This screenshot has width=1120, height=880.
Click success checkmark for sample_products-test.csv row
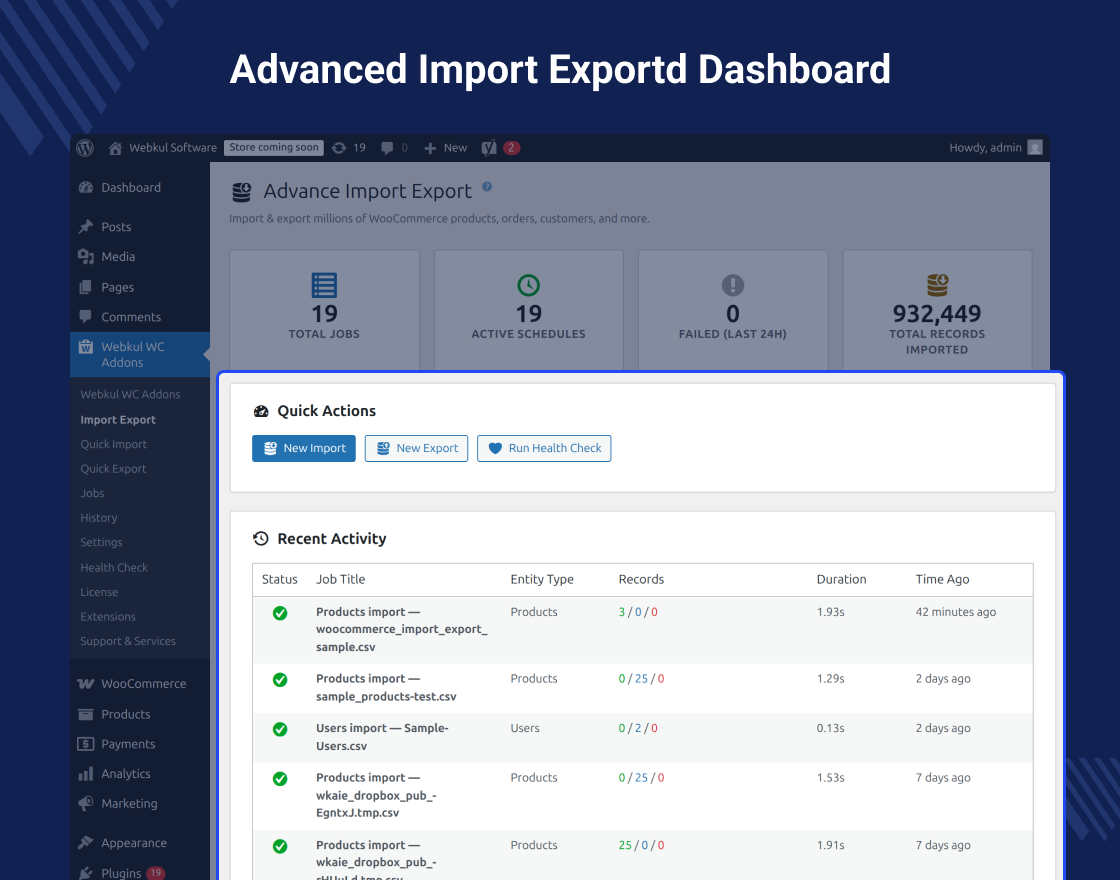[x=280, y=680]
